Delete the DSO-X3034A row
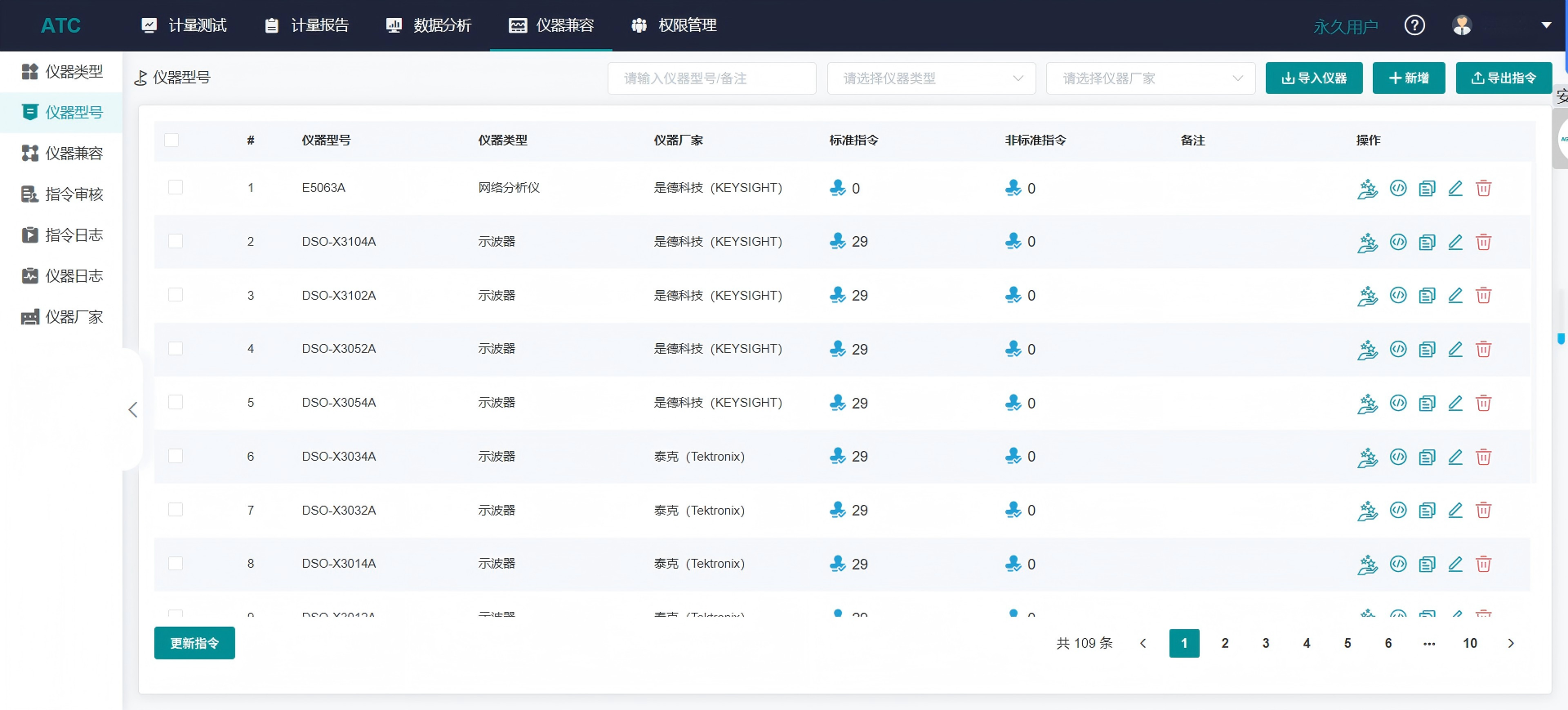The height and width of the screenshot is (710, 1568). pos(1484,457)
